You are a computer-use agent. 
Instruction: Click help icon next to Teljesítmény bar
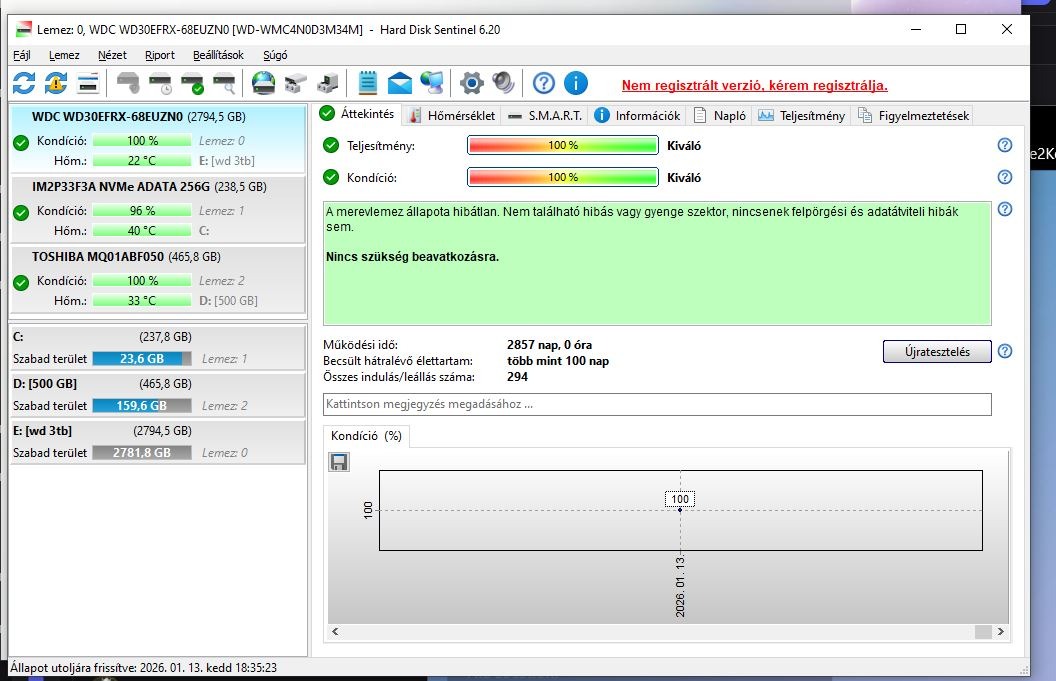tap(1005, 145)
